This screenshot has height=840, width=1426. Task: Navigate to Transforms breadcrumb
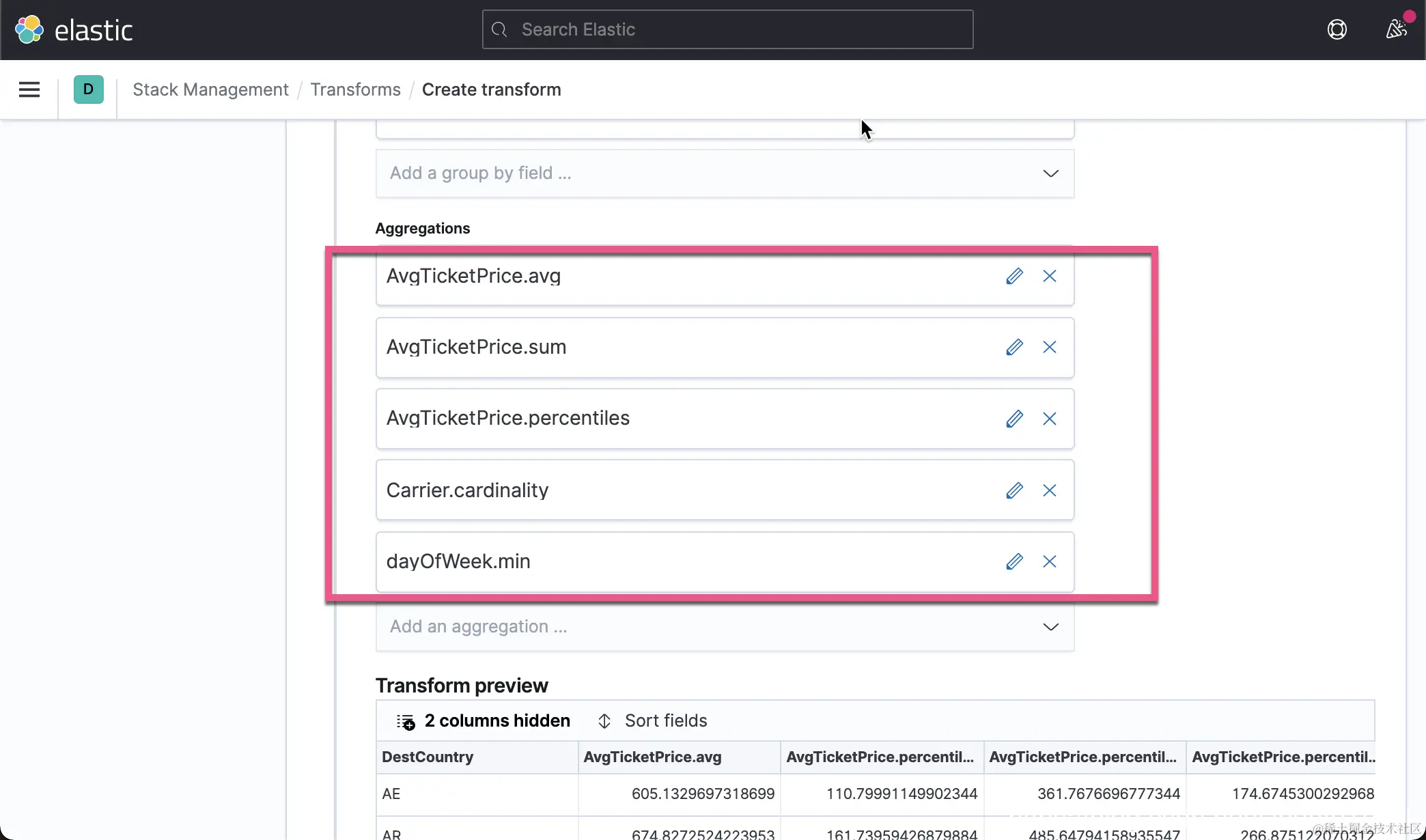click(x=355, y=89)
